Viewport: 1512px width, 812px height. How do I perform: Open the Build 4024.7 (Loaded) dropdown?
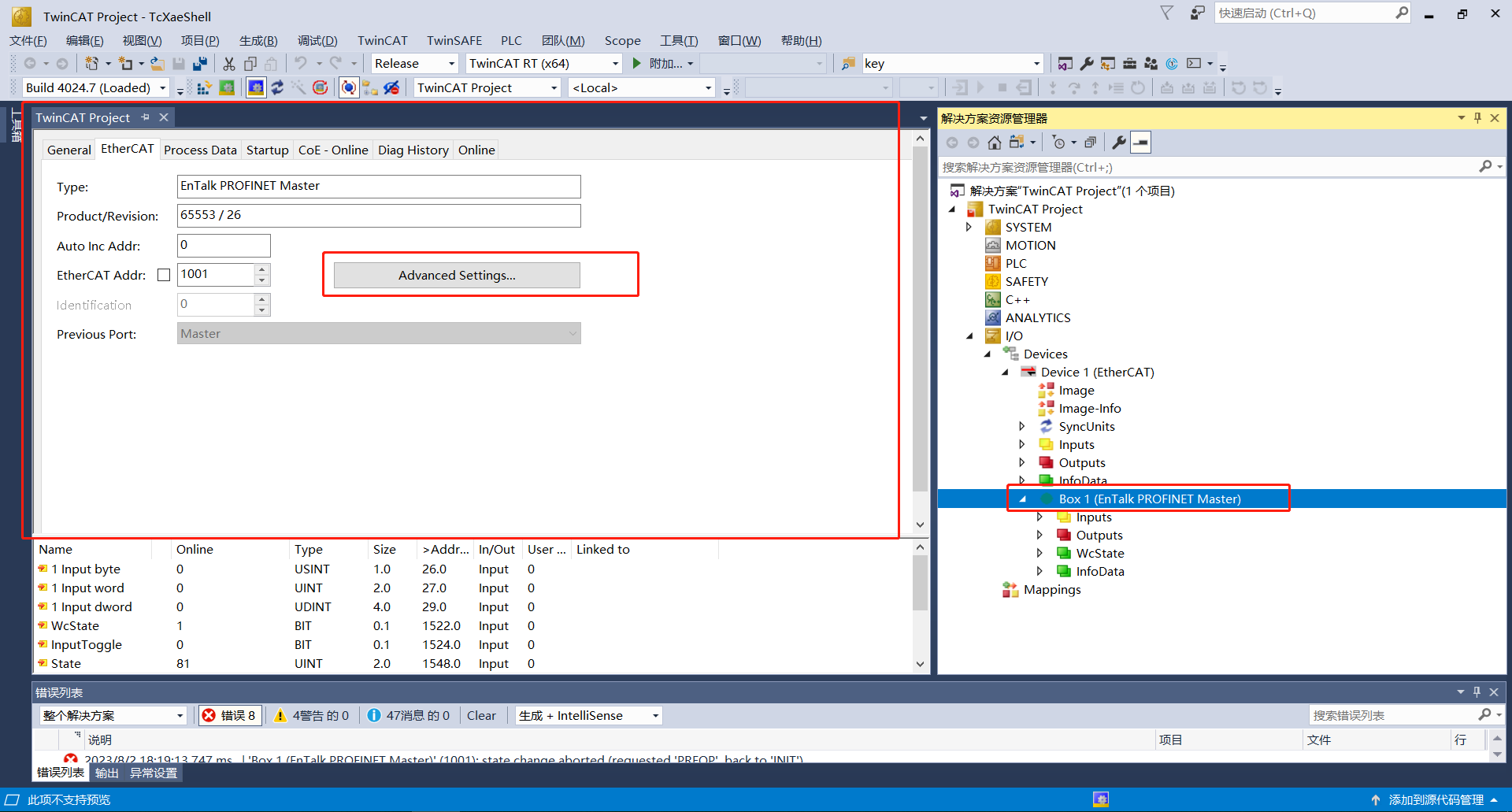(163, 88)
